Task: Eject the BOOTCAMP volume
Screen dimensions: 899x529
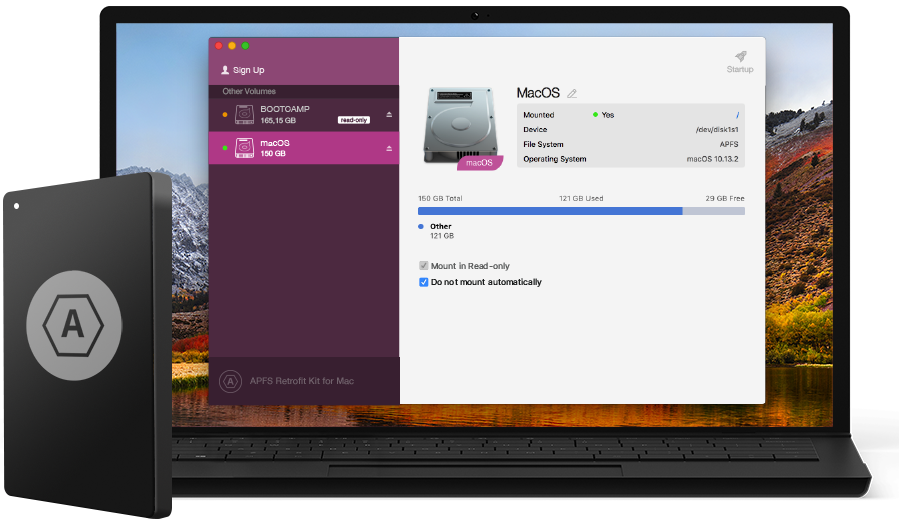Action: pyautogui.click(x=389, y=115)
